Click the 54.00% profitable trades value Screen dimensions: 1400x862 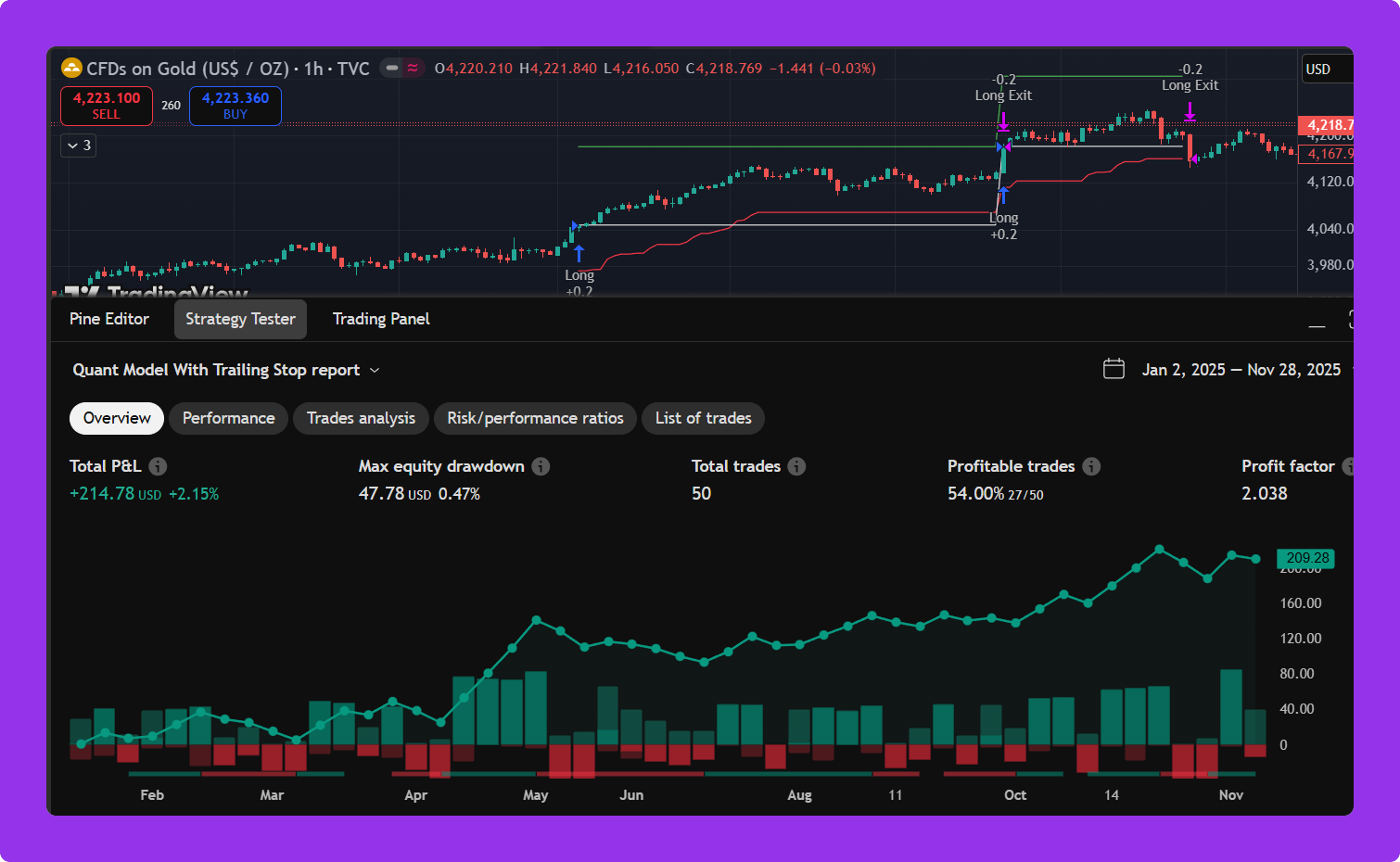pyautogui.click(x=975, y=494)
